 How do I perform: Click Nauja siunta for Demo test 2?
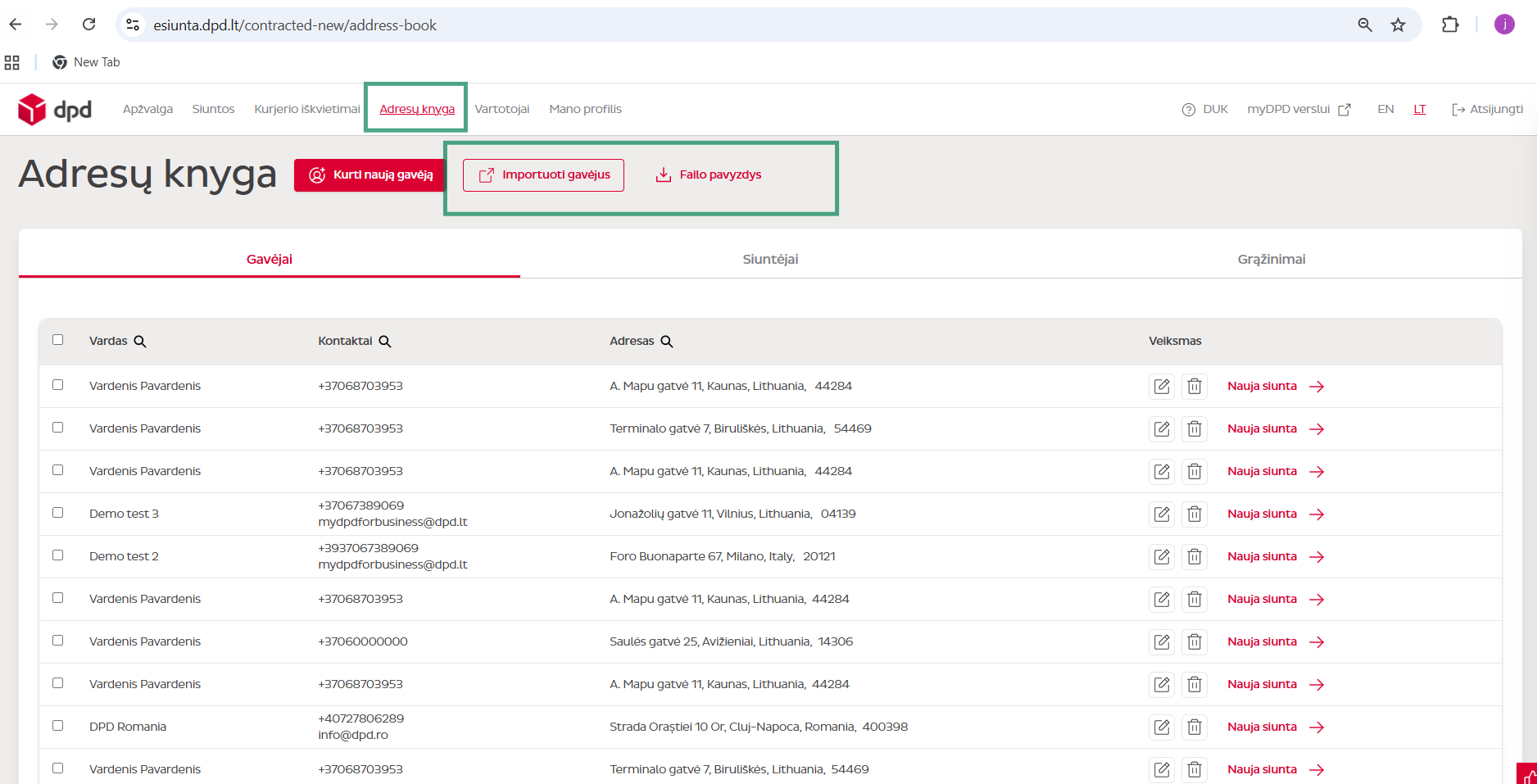[x=1262, y=556]
